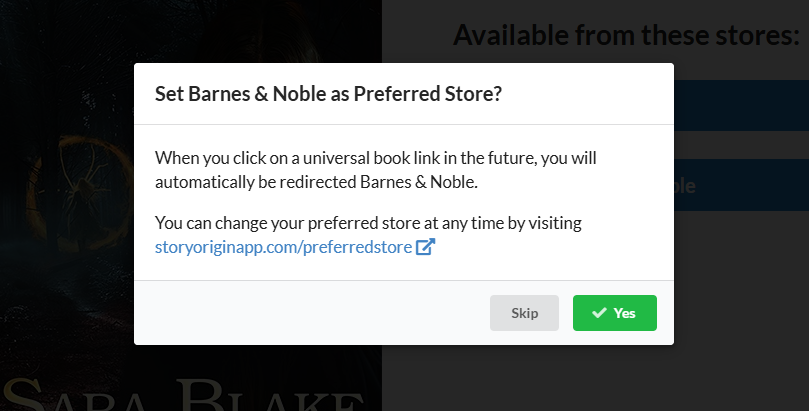Click the external link icon

pyautogui.click(x=425, y=247)
